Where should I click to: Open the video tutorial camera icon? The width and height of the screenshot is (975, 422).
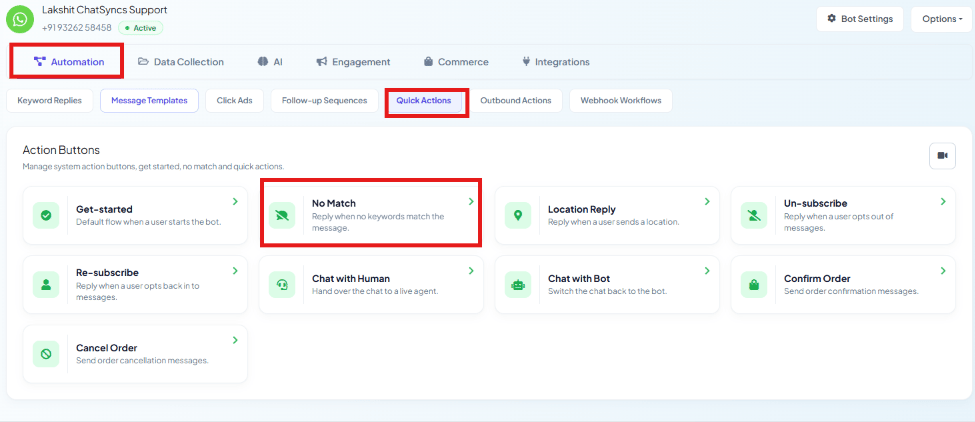942,155
